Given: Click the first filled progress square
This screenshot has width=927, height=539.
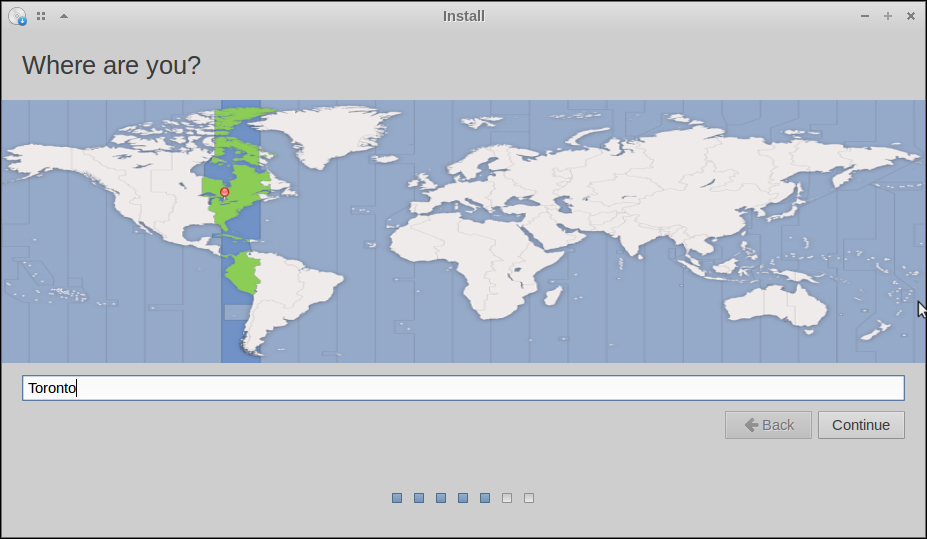Looking at the screenshot, I should coord(397,498).
